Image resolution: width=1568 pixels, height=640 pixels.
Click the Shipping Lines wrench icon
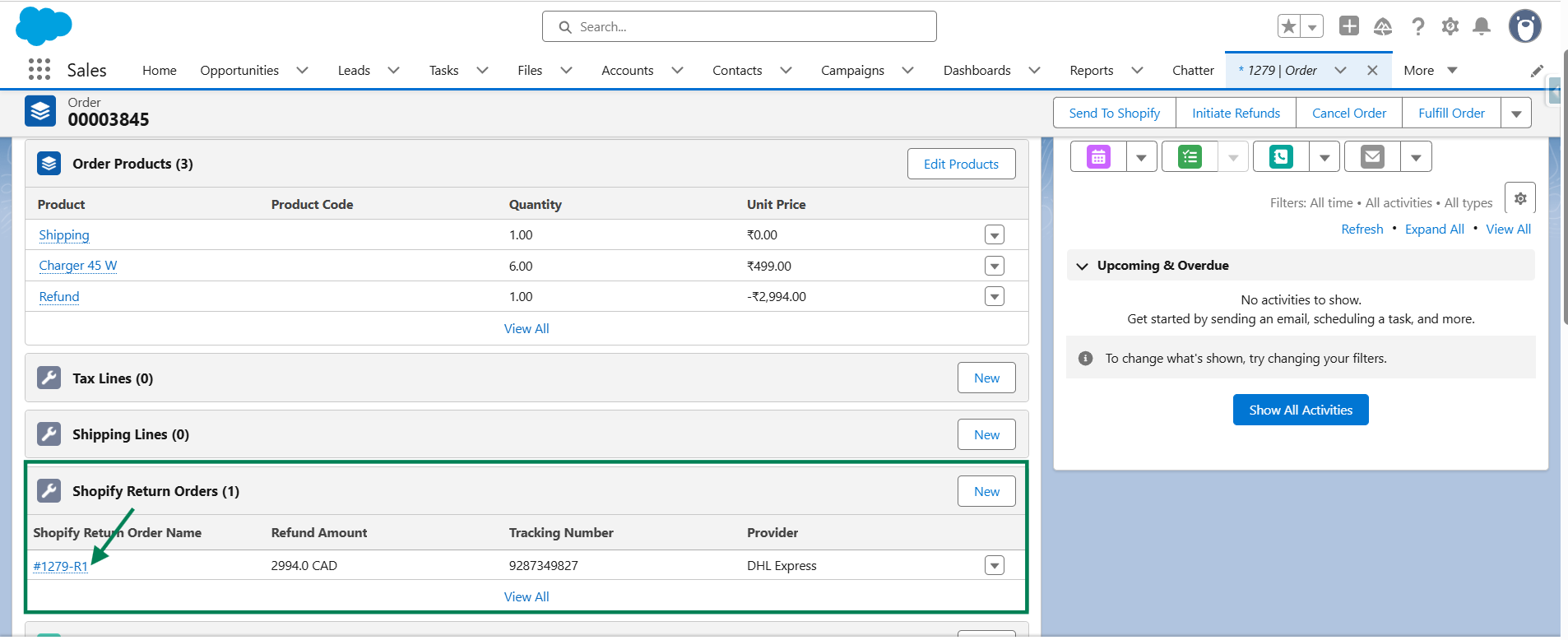pos(49,434)
